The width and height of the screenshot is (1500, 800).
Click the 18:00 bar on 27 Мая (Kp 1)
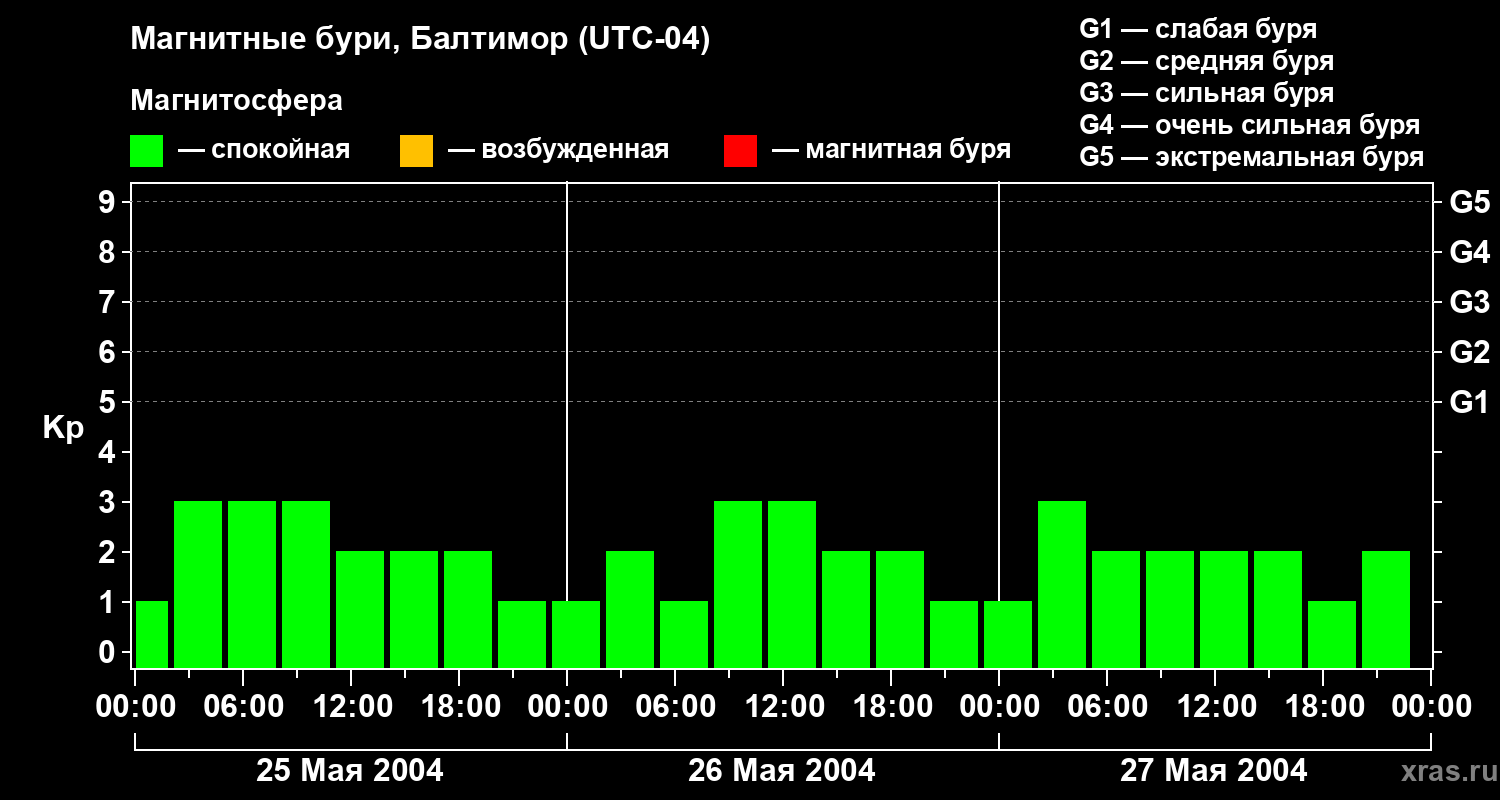click(1332, 634)
